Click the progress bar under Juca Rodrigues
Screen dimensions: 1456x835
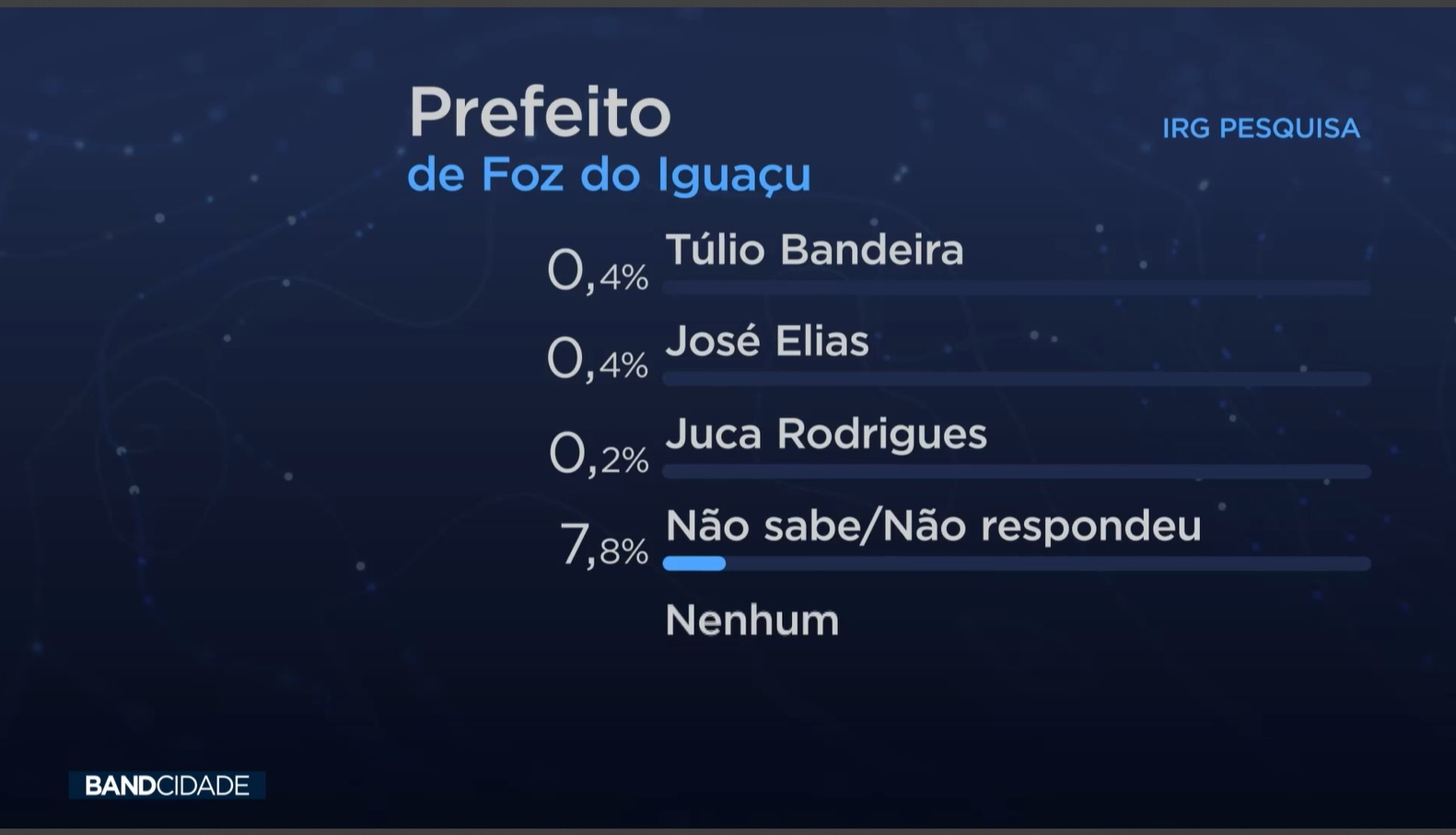(1016, 471)
